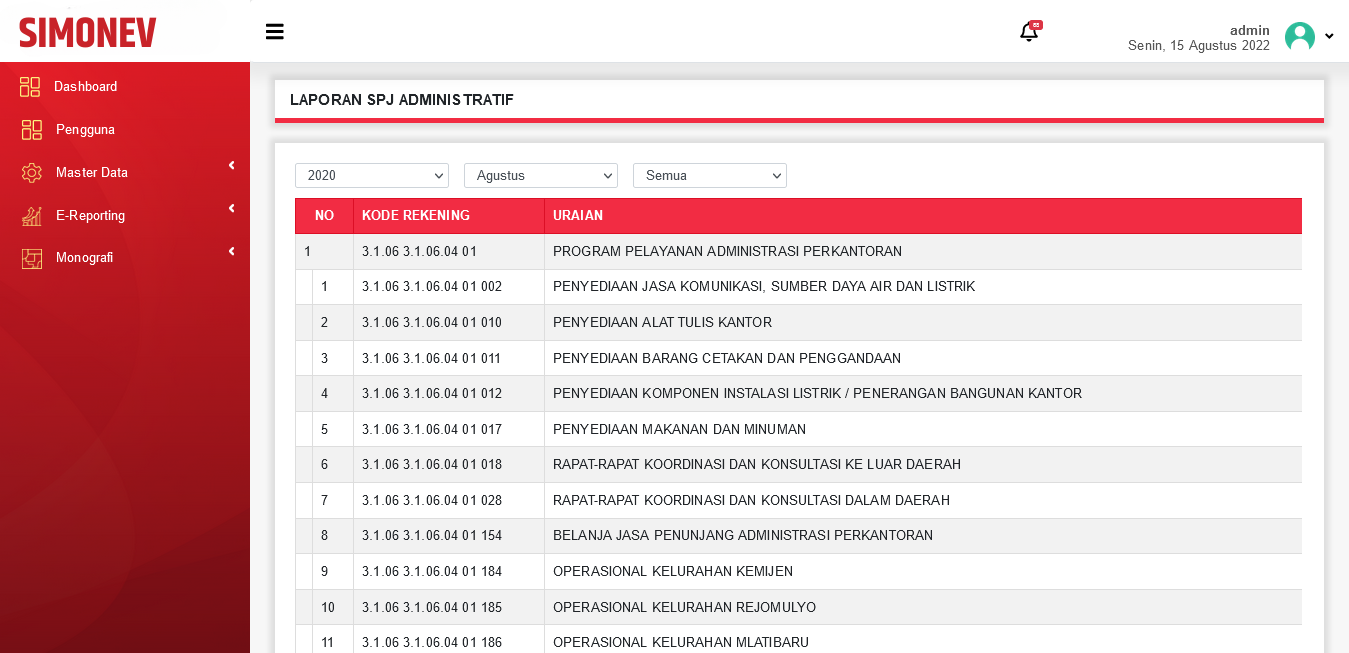The width and height of the screenshot is (1349, 653).
Task: Click the Pengguna sidebar icon
Action: tap(31, 130)
